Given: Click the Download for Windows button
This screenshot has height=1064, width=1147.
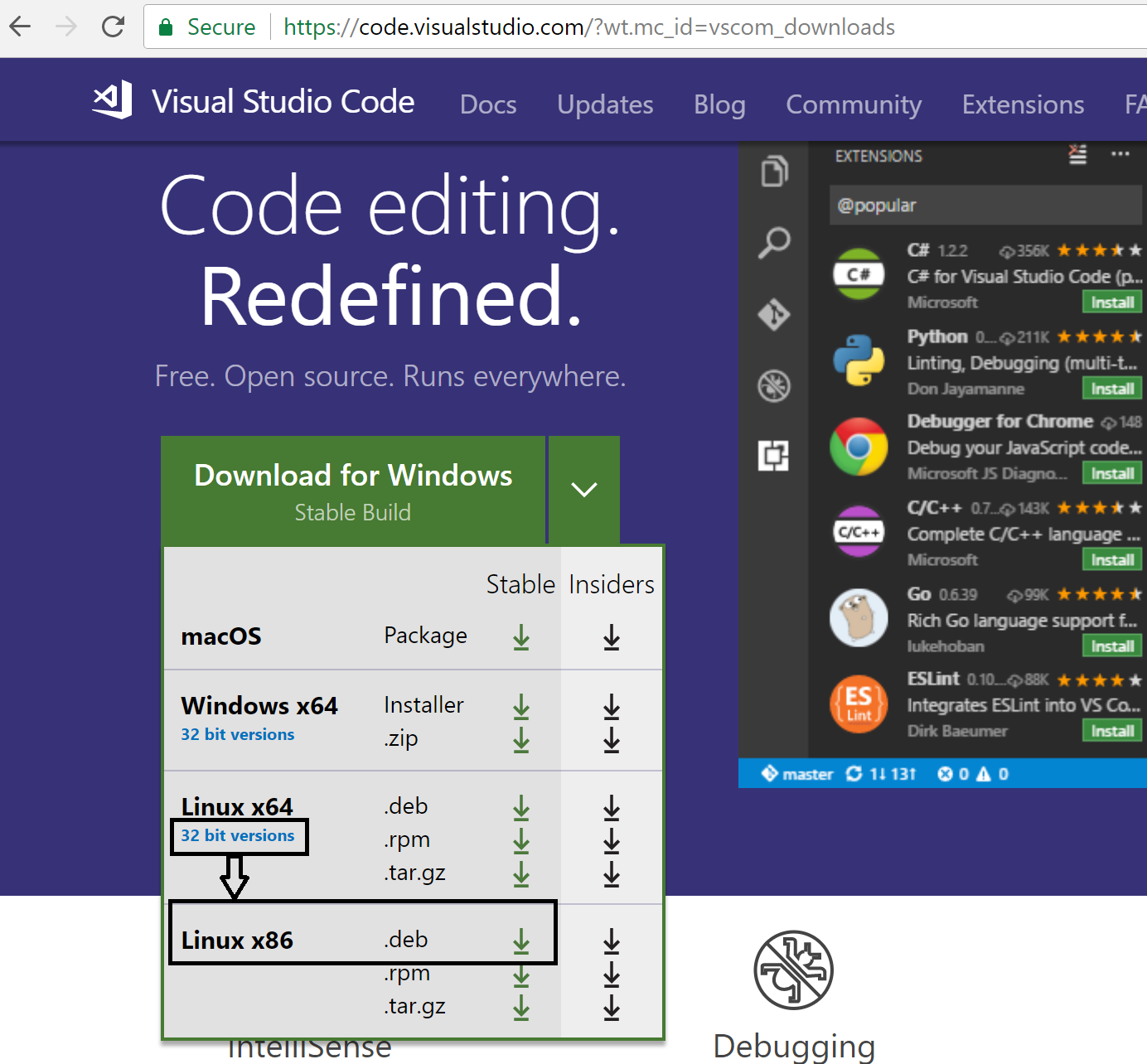Looking at the screenshot, I should [353, 490].
